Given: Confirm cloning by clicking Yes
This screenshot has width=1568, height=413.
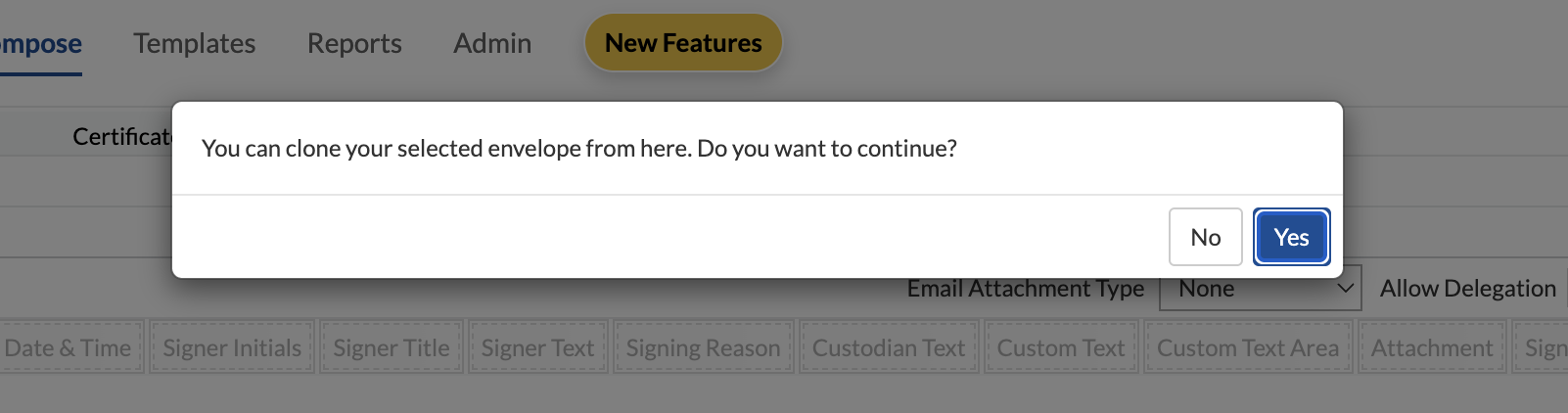Looking at the screenshot, I should [x=1291, y=237].
